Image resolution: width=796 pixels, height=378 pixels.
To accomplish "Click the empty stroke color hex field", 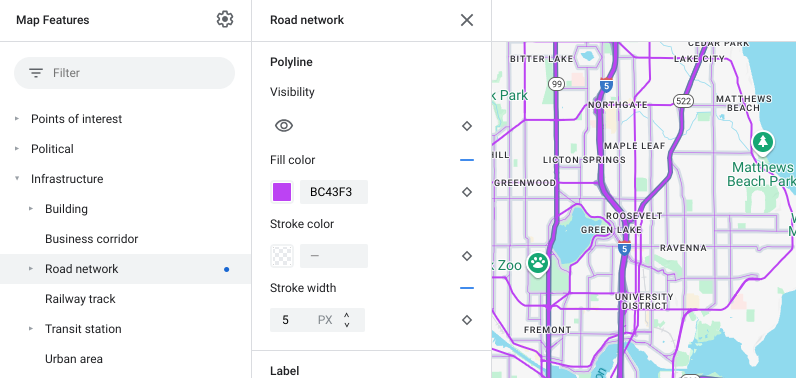I will [334, 256].
